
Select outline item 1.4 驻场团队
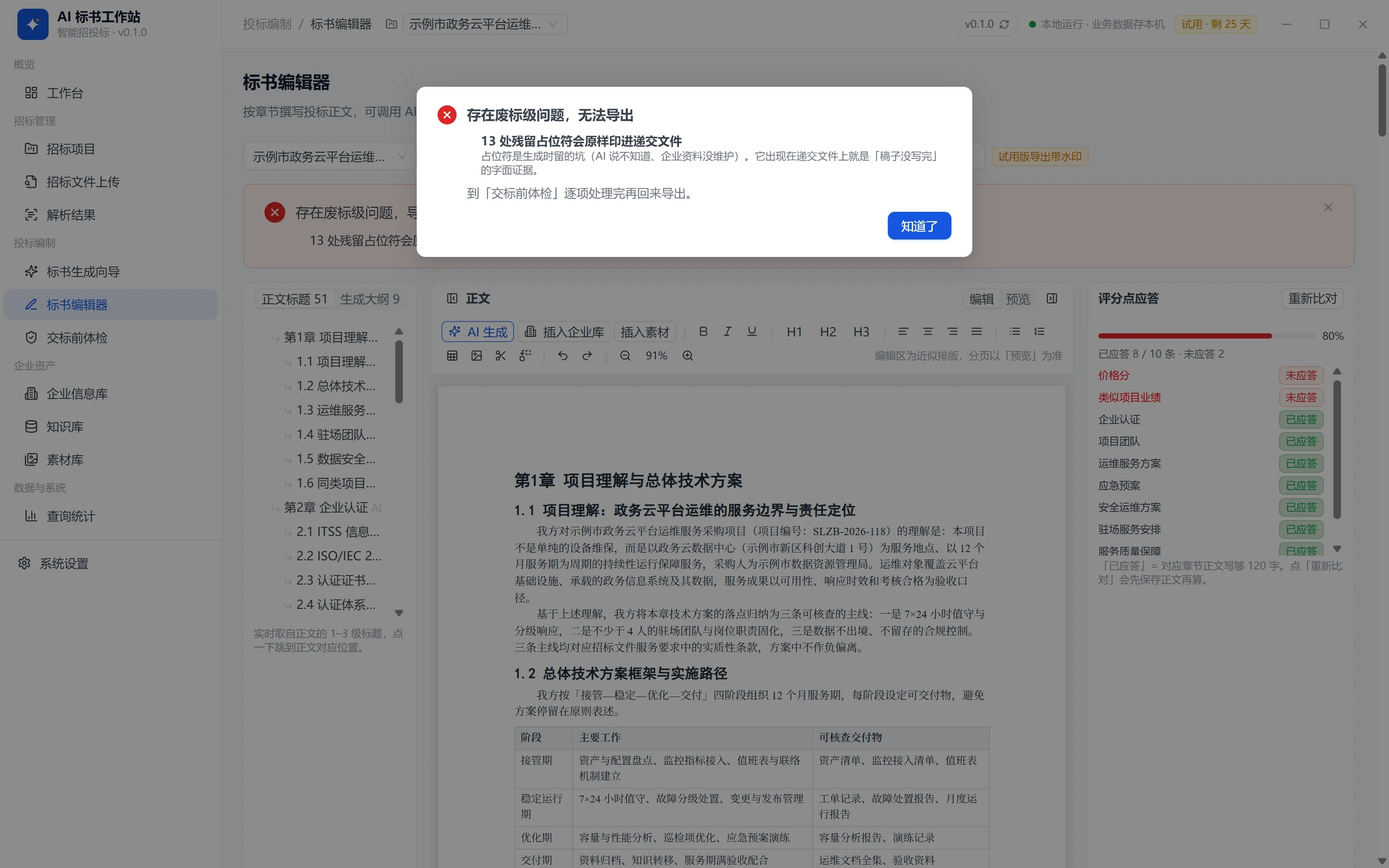pyautogui.click(x=336, y=434)
